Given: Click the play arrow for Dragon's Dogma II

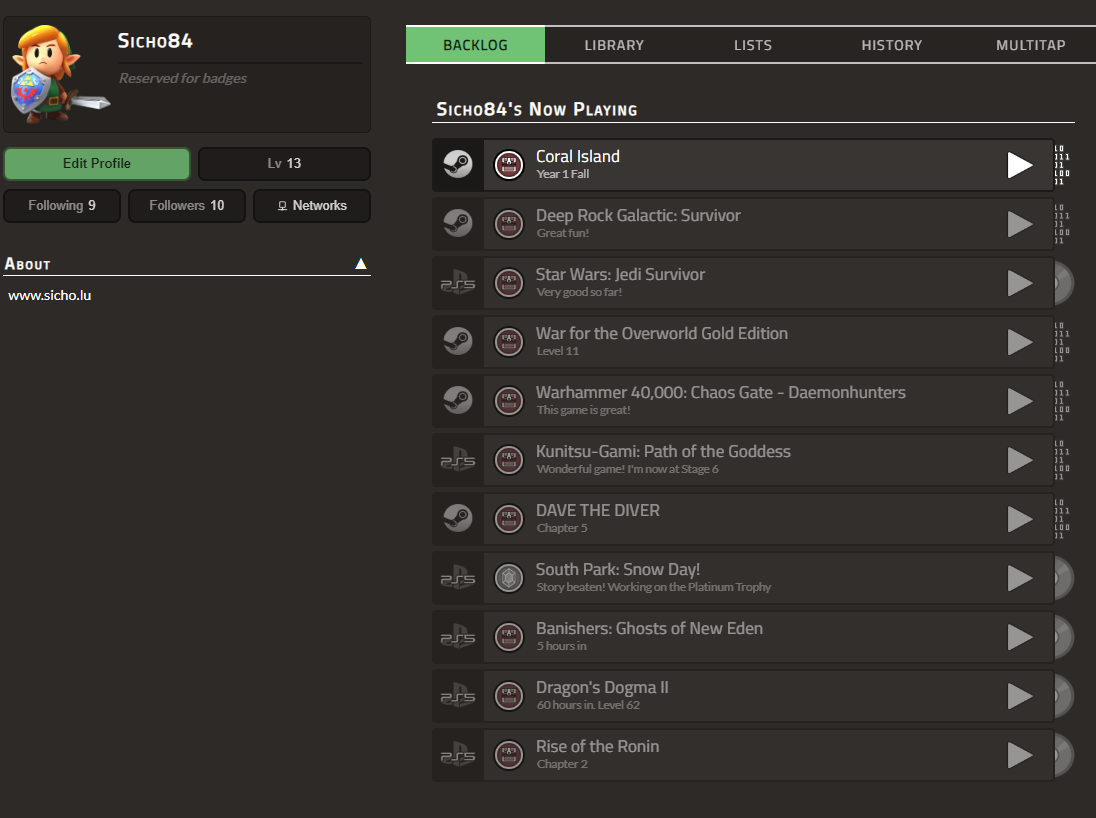Looking at the screenshot, I should point(1020,696).
